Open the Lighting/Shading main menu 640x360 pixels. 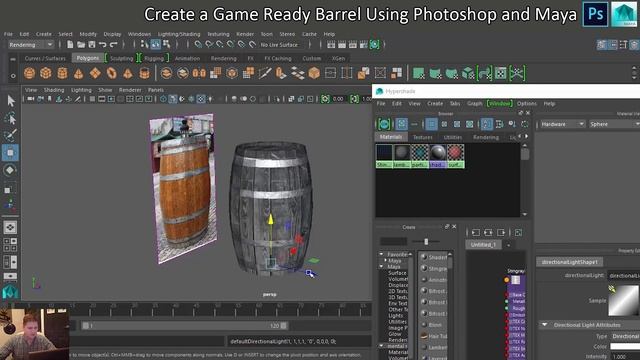coord(179,34)
